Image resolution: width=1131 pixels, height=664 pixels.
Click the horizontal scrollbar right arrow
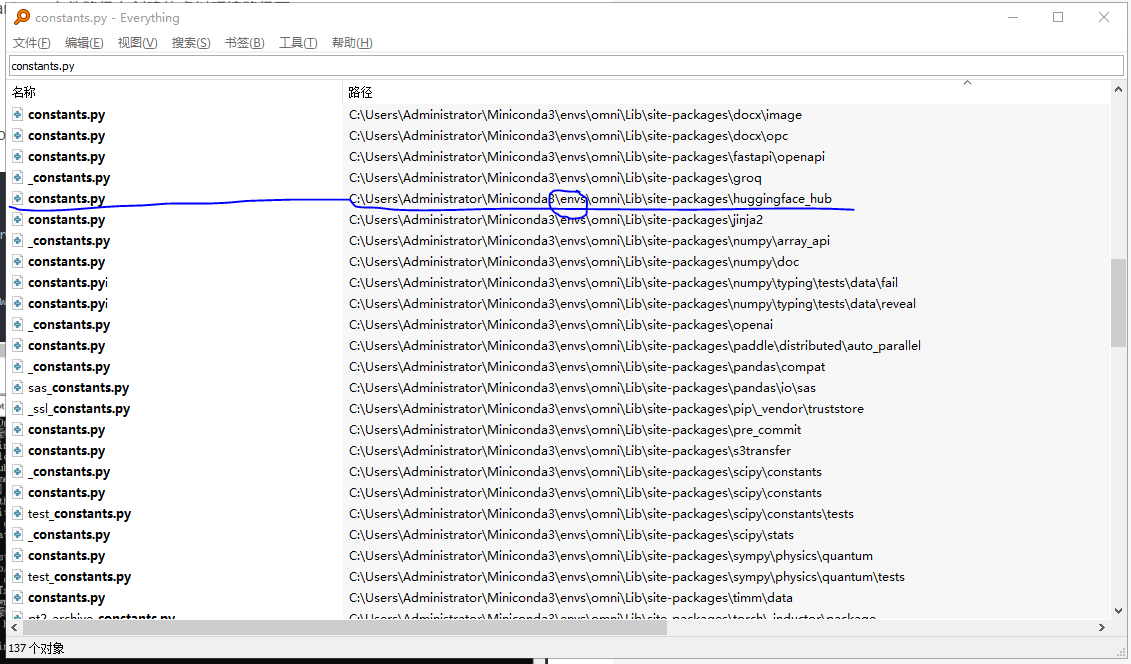click(1102, 627)
